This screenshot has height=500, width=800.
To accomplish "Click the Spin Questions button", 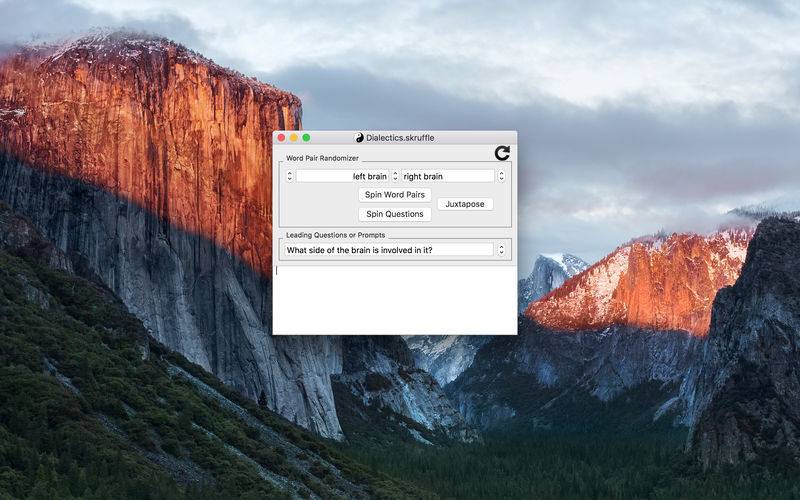I will [395, 214].
